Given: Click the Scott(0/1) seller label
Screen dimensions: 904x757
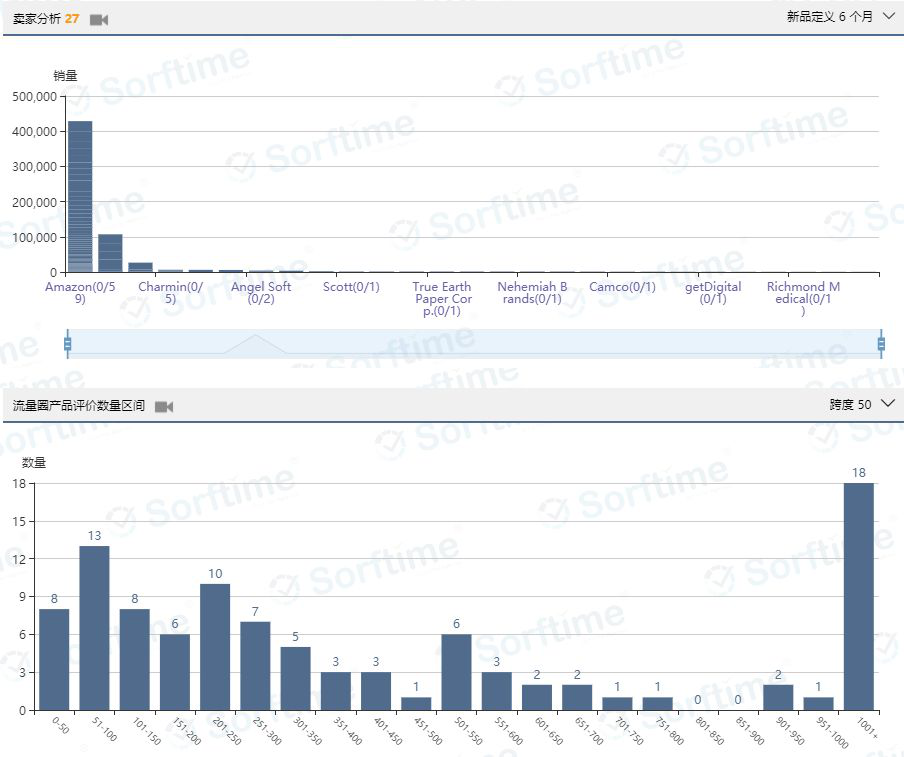Looking at the screenshot, I should pos(351,287).
